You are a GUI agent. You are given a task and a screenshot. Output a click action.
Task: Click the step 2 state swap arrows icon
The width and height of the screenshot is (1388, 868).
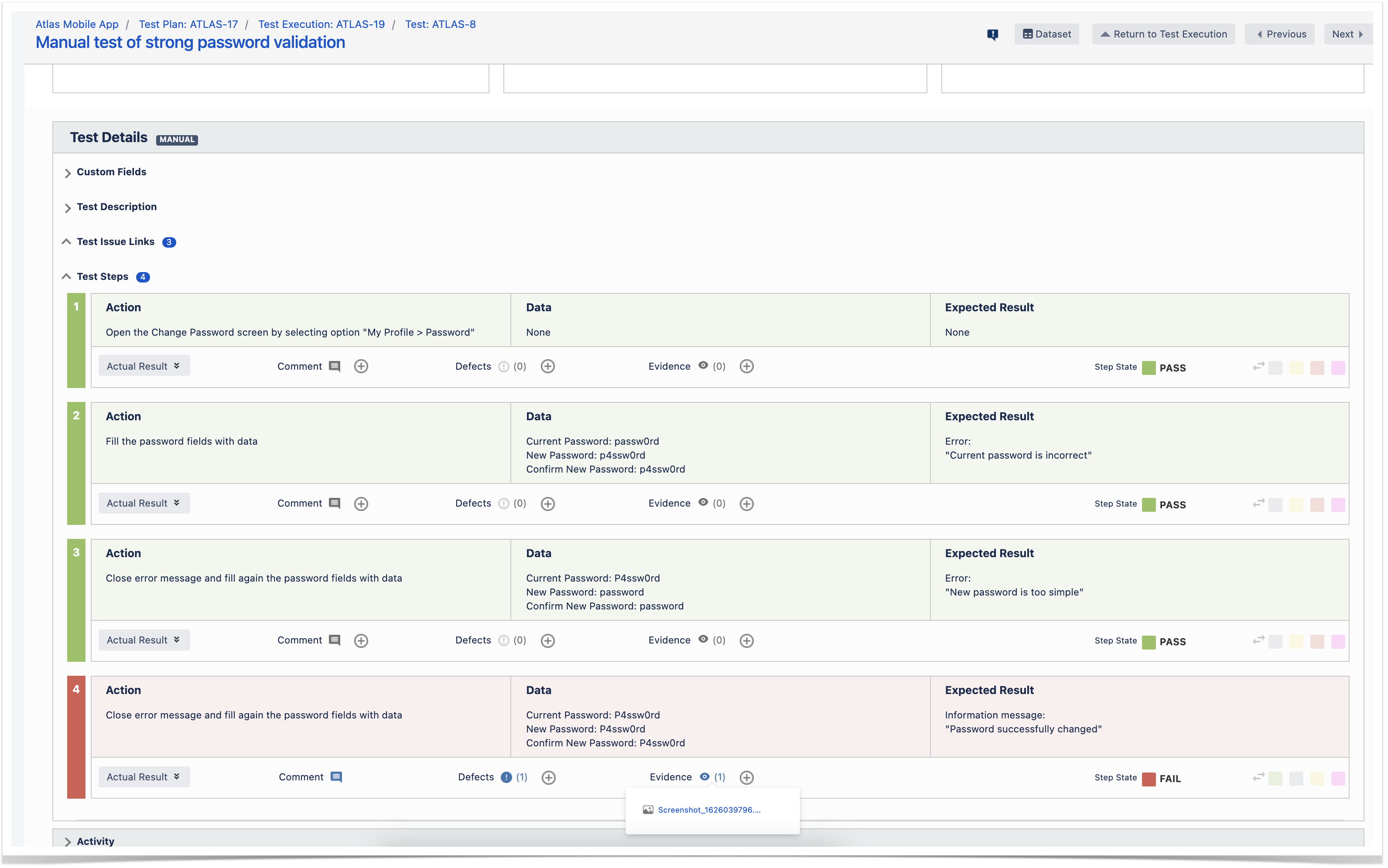[x=1258, y=504]
